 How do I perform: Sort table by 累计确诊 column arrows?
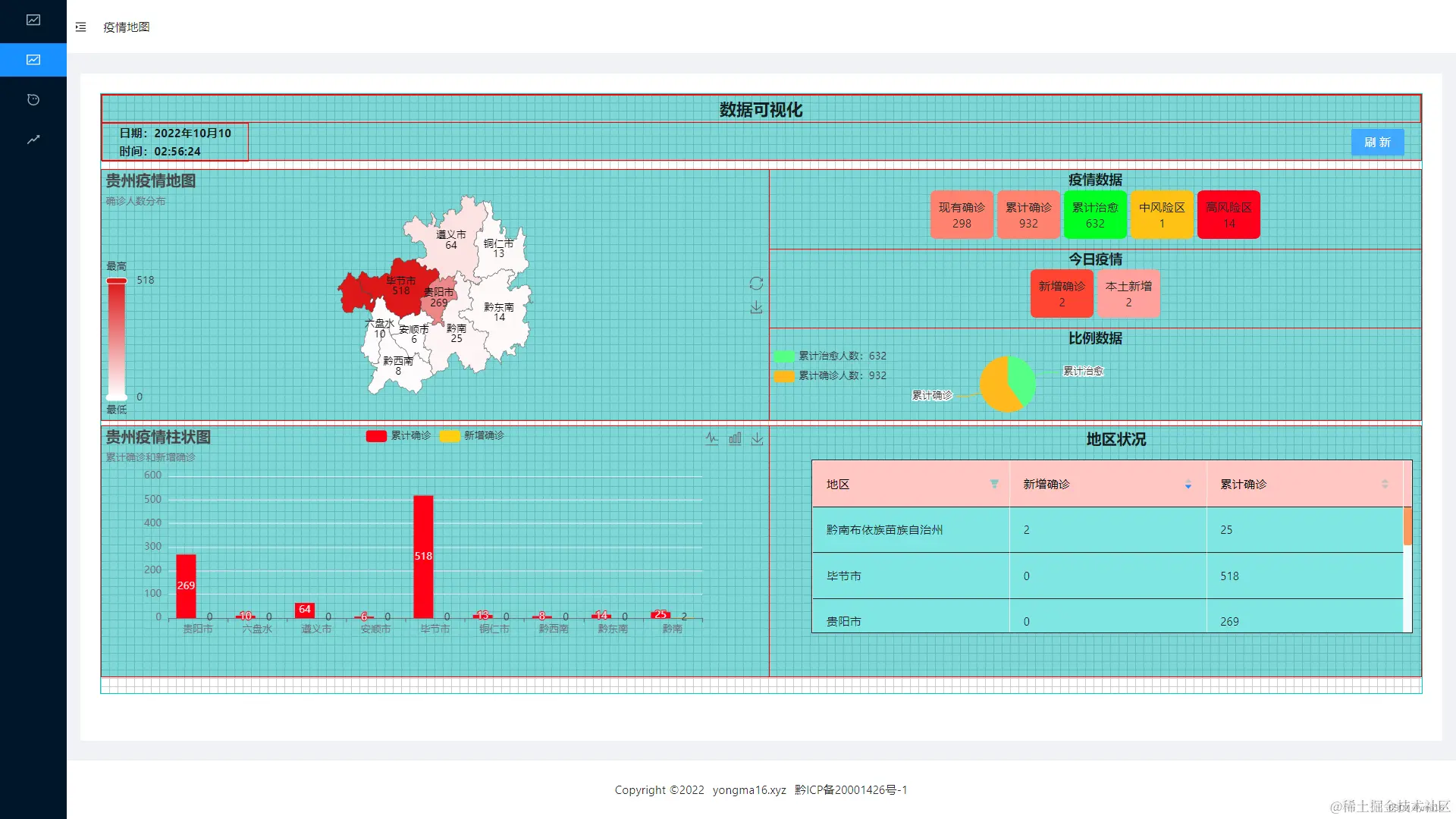(x=1385, y=485)
